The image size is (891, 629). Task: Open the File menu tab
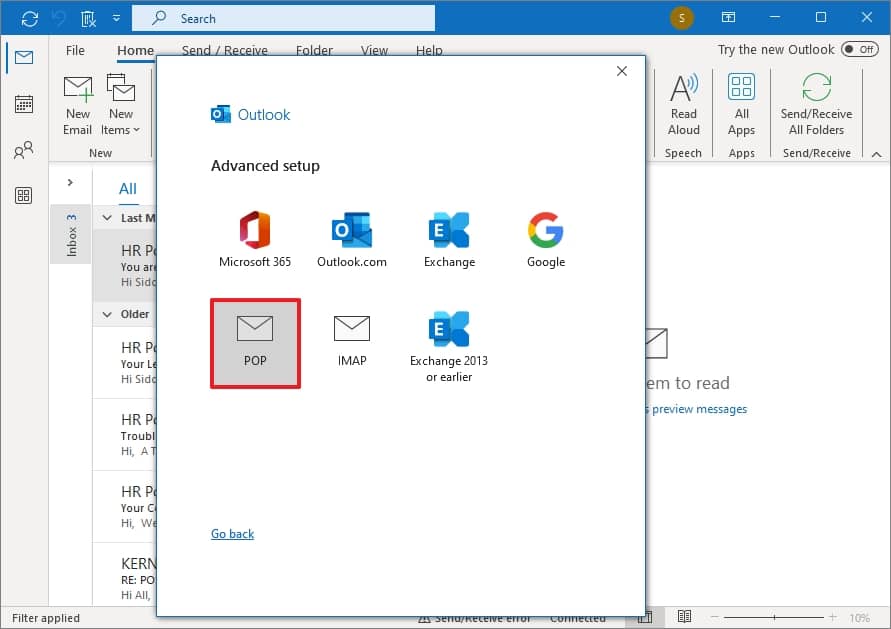[x=75, y=50]
